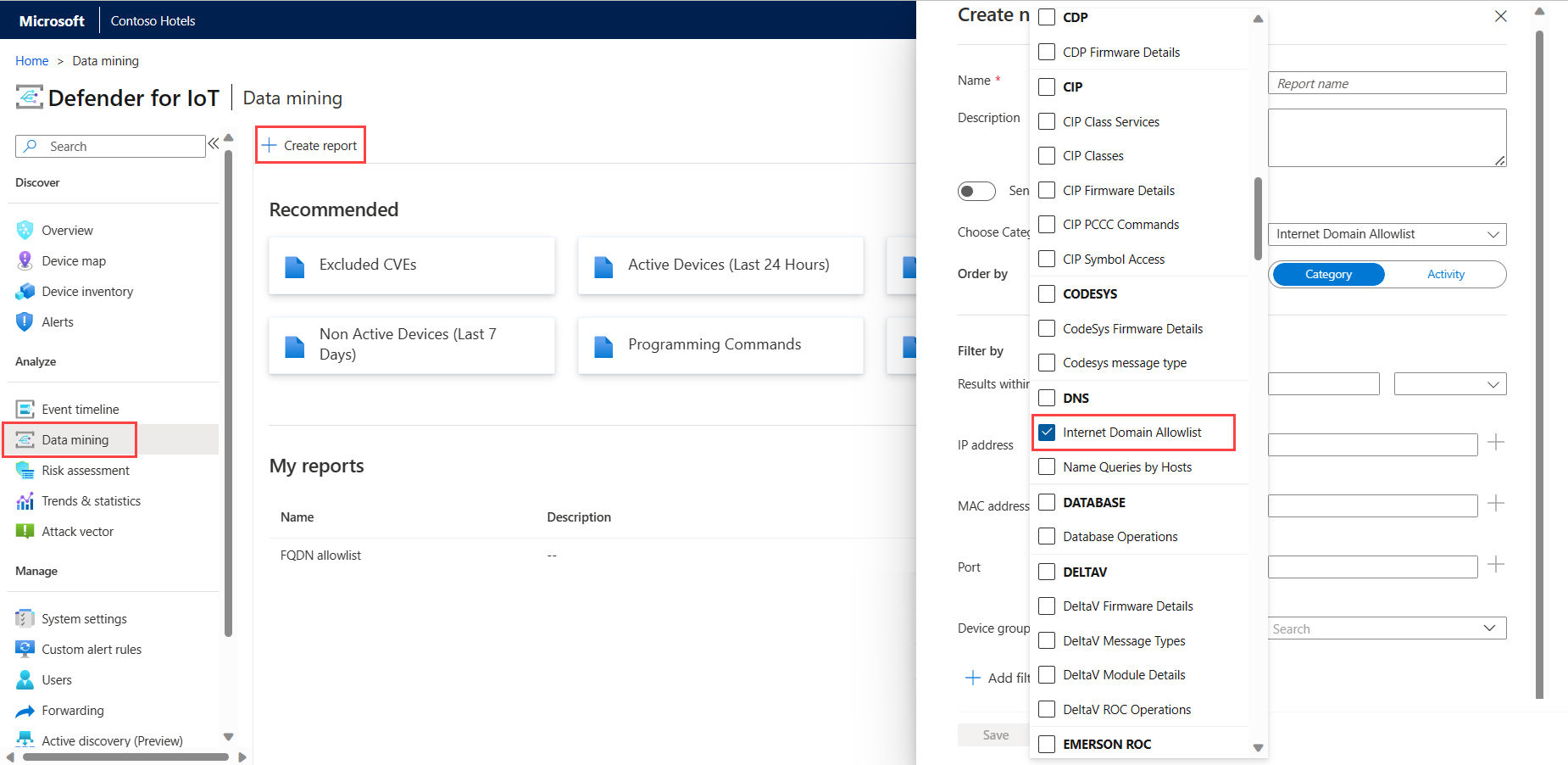This screenshot has width=1568, height=765.
Task: Click the Trends & statistics chart icon
Action: pos(25,500)
